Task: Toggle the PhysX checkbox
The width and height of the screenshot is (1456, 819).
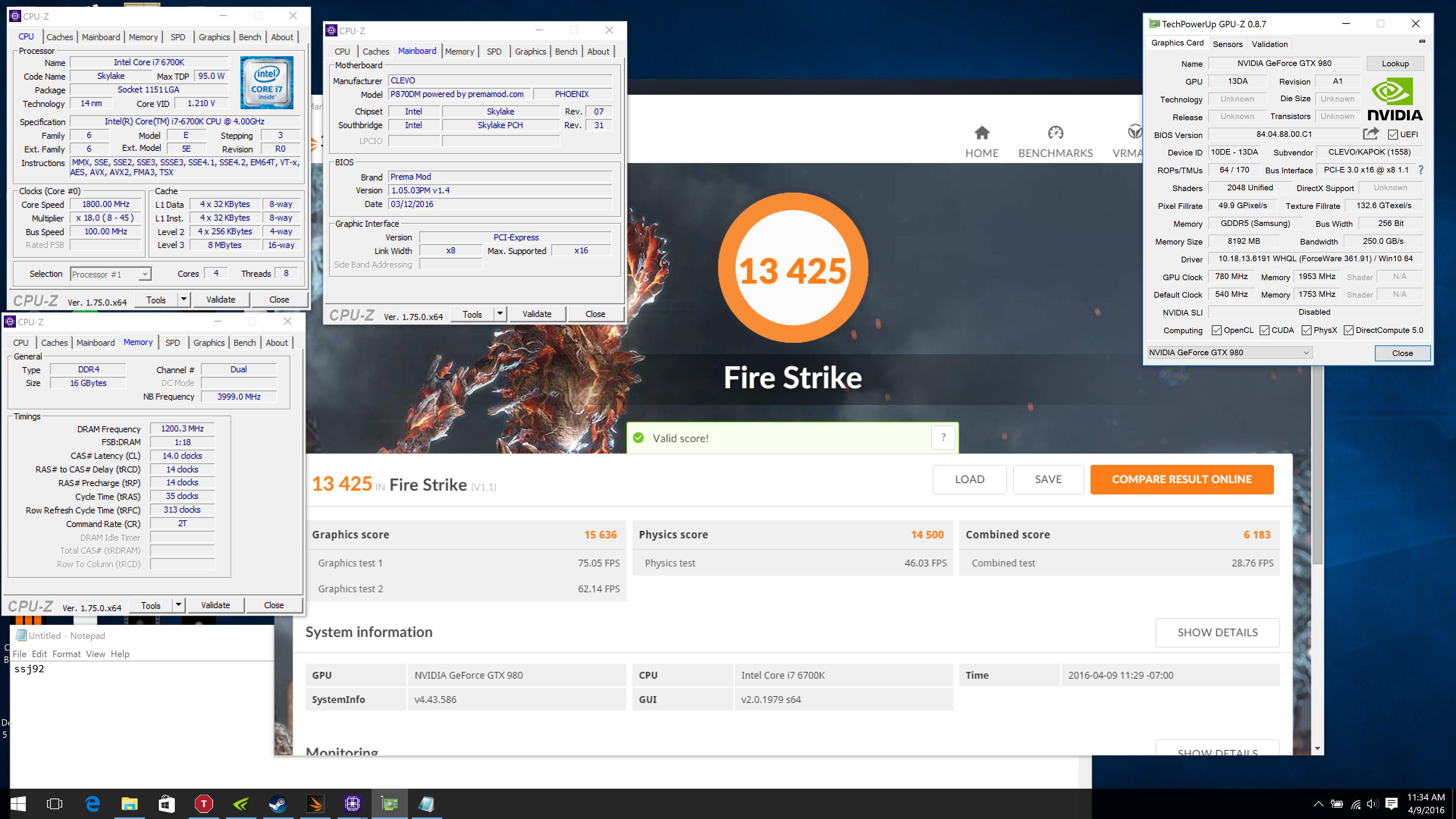Action: 1306,331
